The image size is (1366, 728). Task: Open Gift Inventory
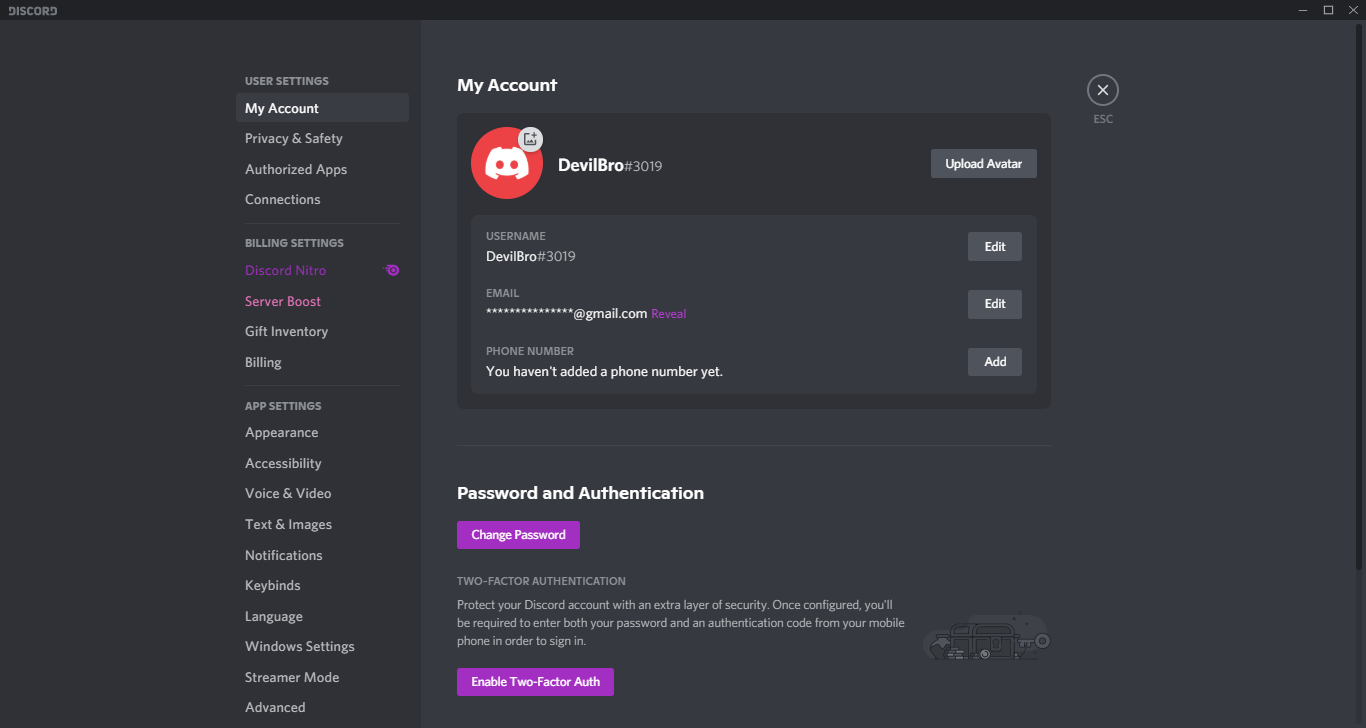tap(322, 331)
